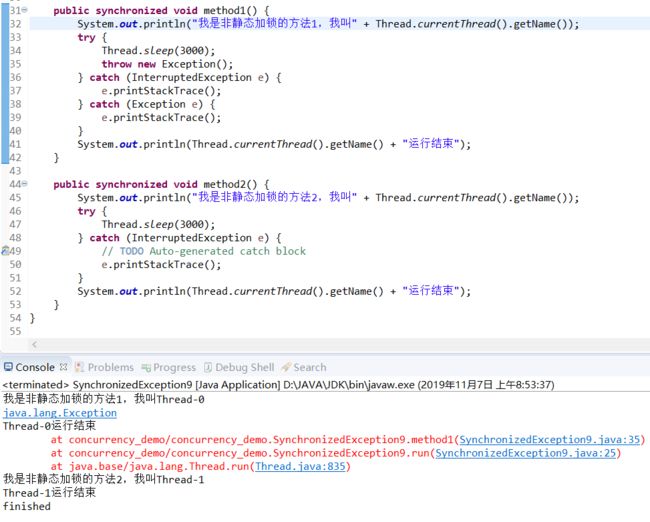The width and height of the screenshot is (650, 522).
Task: Click the 'throw new Exception();' code line
Action: coord(167,64)
